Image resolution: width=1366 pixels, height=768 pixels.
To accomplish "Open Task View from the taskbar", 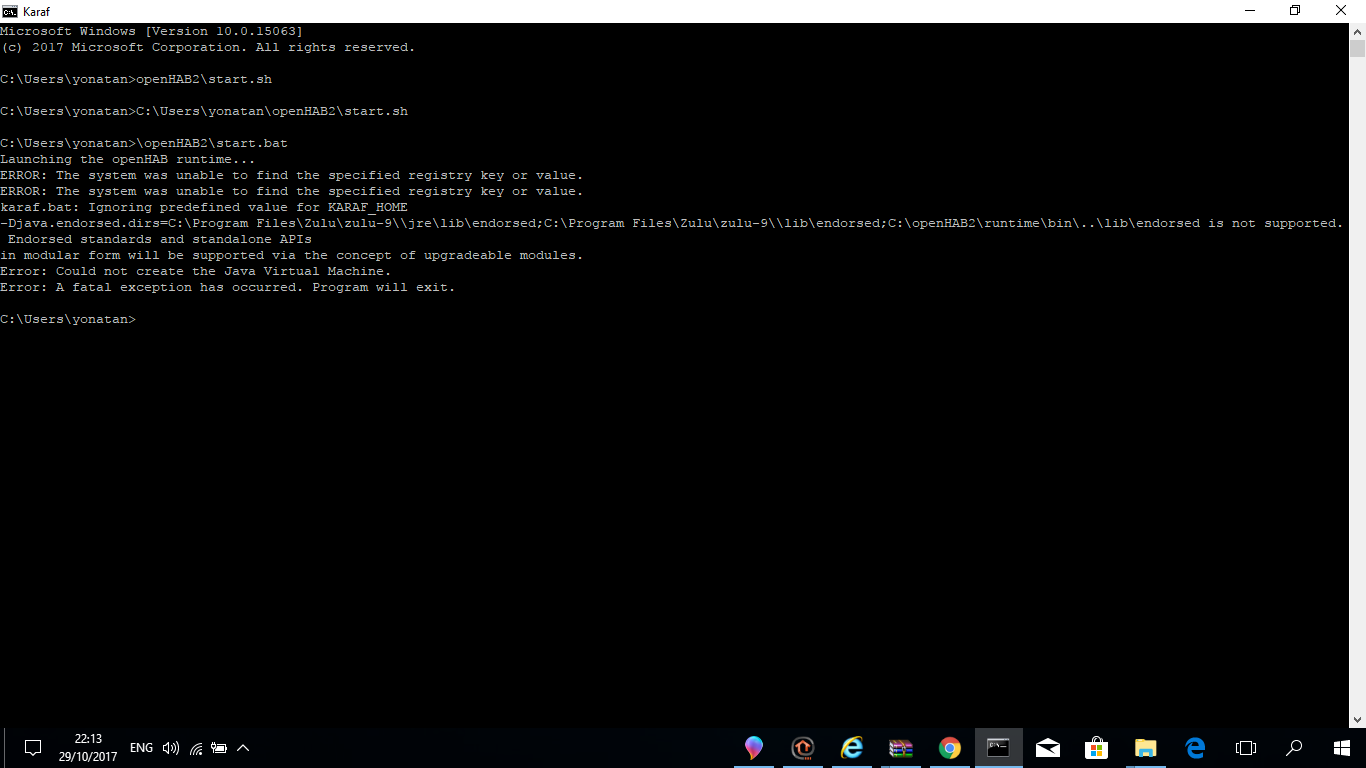I will tap(1245, 748).
